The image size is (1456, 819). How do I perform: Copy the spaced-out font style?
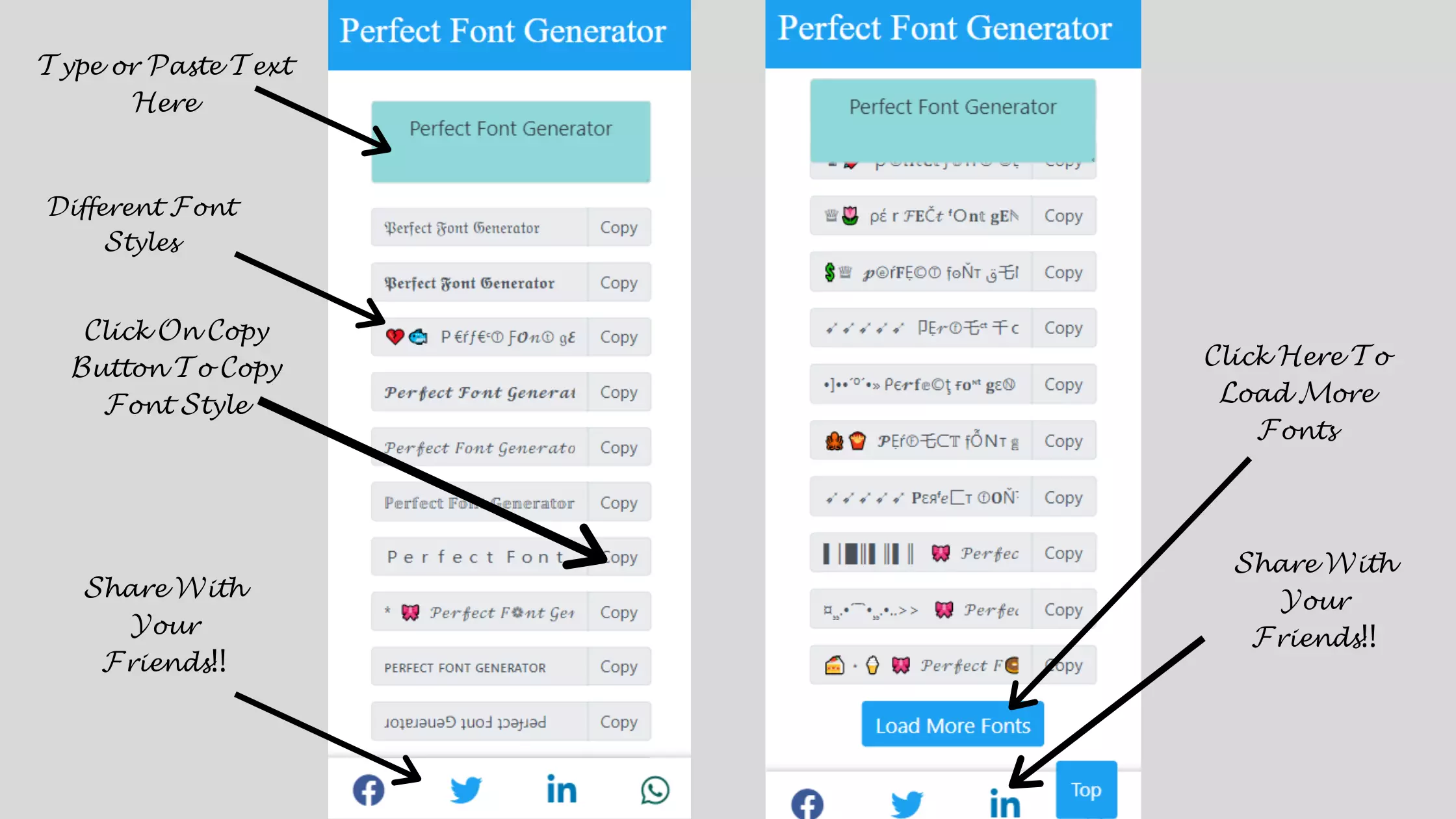pyautogui.click(x=619, y=557)
